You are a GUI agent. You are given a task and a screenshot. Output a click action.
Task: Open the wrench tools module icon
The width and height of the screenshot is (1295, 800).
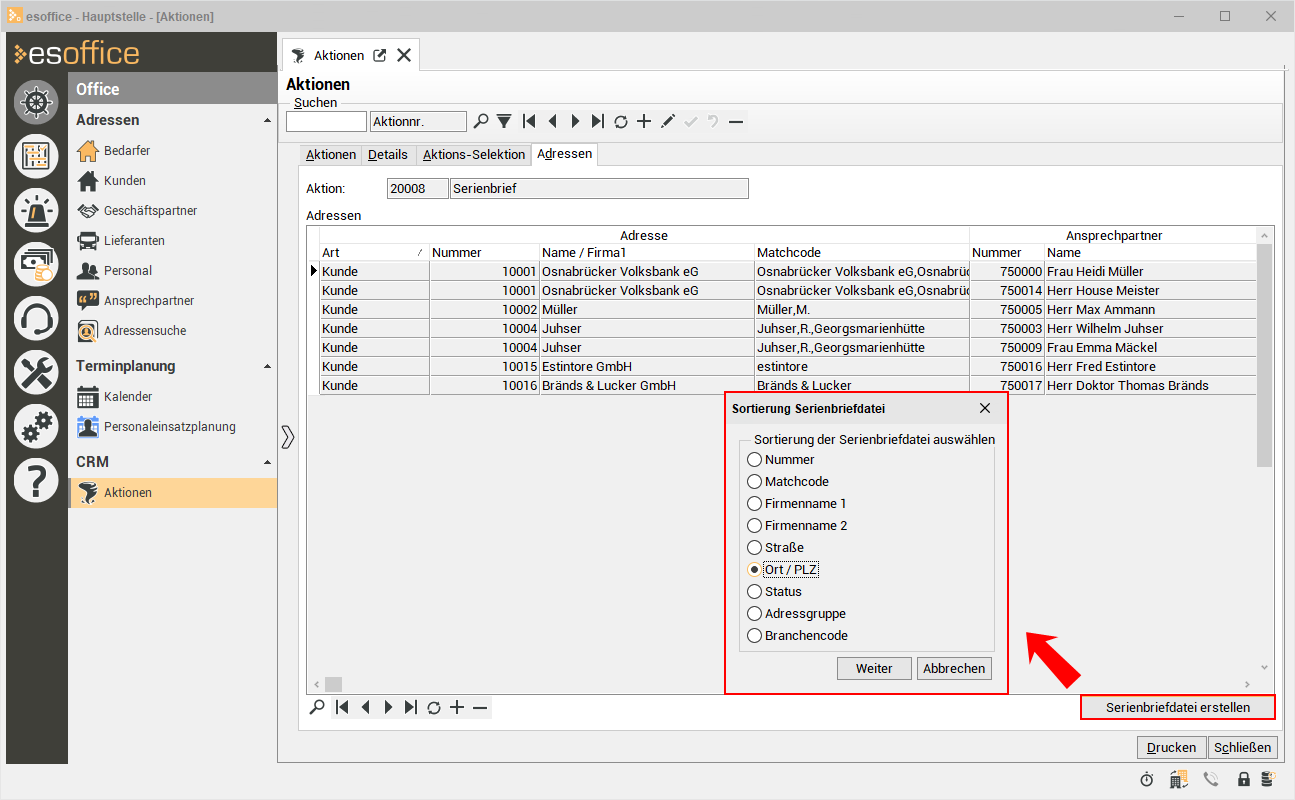point(36,372)
